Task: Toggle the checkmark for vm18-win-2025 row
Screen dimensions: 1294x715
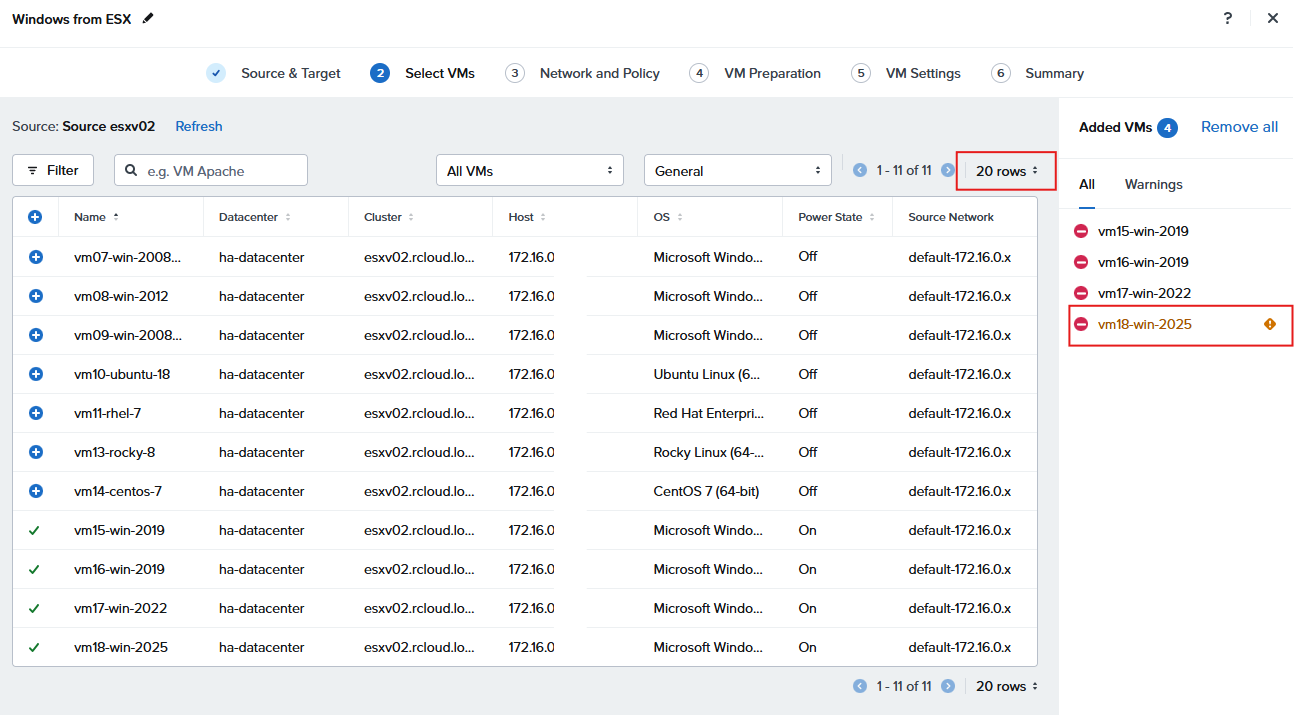Action: click(x=34, y=647)
